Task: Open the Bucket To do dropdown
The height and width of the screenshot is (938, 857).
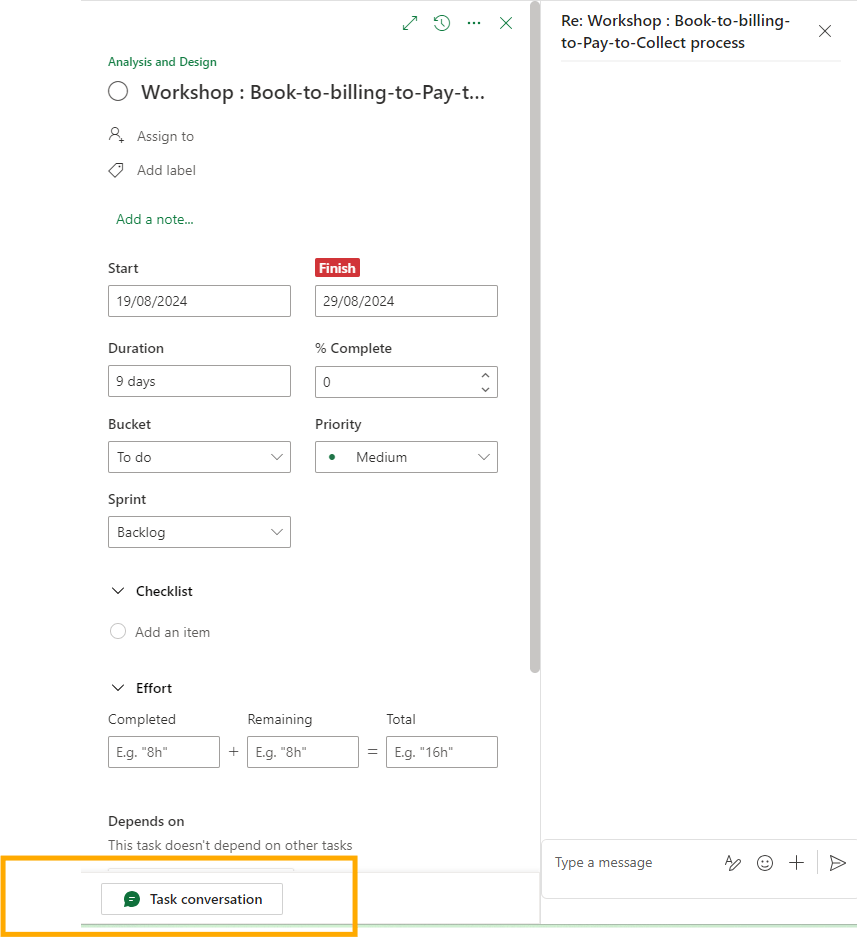Action: tap(199, 457)
